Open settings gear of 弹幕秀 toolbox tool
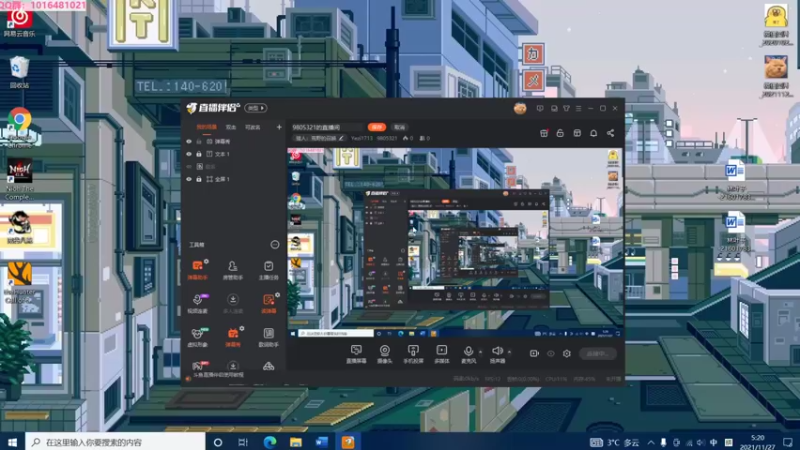This screenshot has height=450, width=800. point(242,329)
